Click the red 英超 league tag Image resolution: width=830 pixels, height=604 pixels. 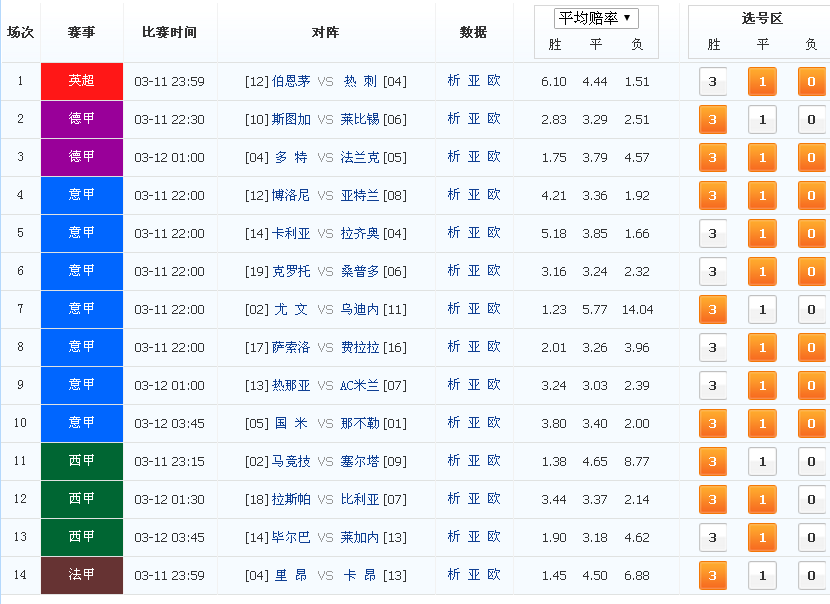click(82, 82)
